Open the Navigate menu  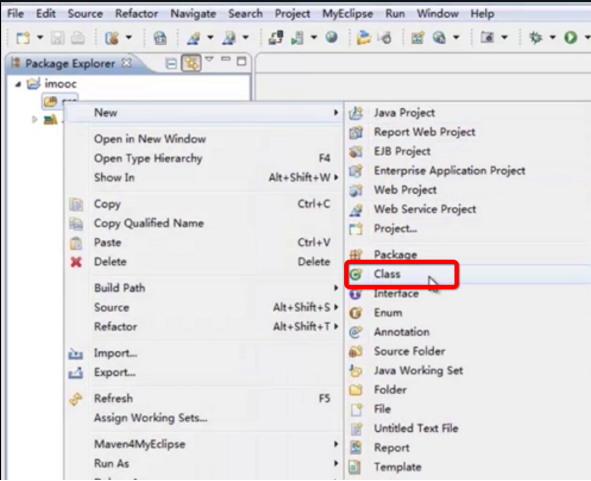[193, 14]
